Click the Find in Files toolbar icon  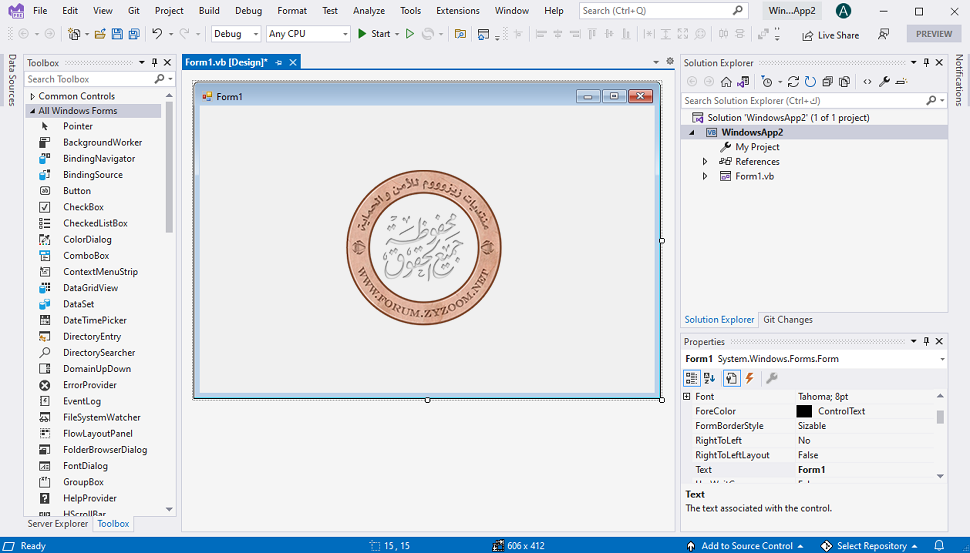pos(460,34)
